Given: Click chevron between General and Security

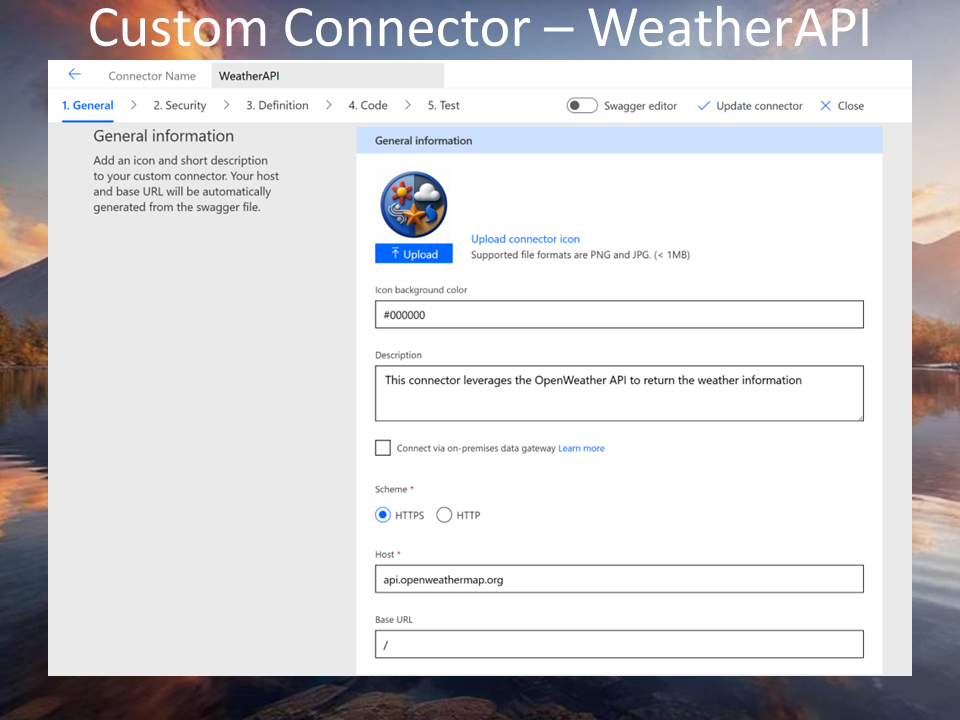Looking at the screenshot, I should pos(133,105).
